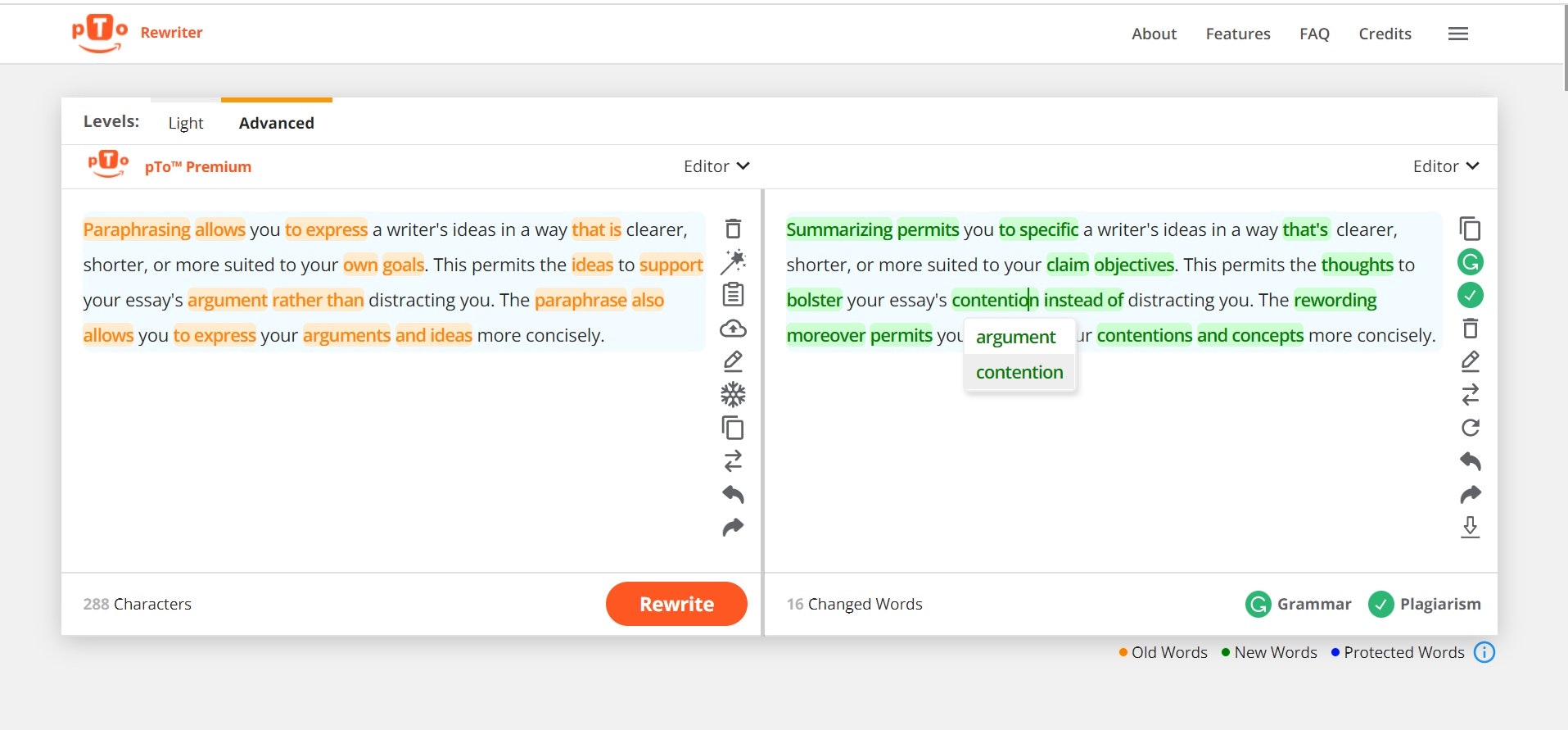1568x730 pixels.
Task: Click the Old Words legend entry
Action: tap(1163, 652)
